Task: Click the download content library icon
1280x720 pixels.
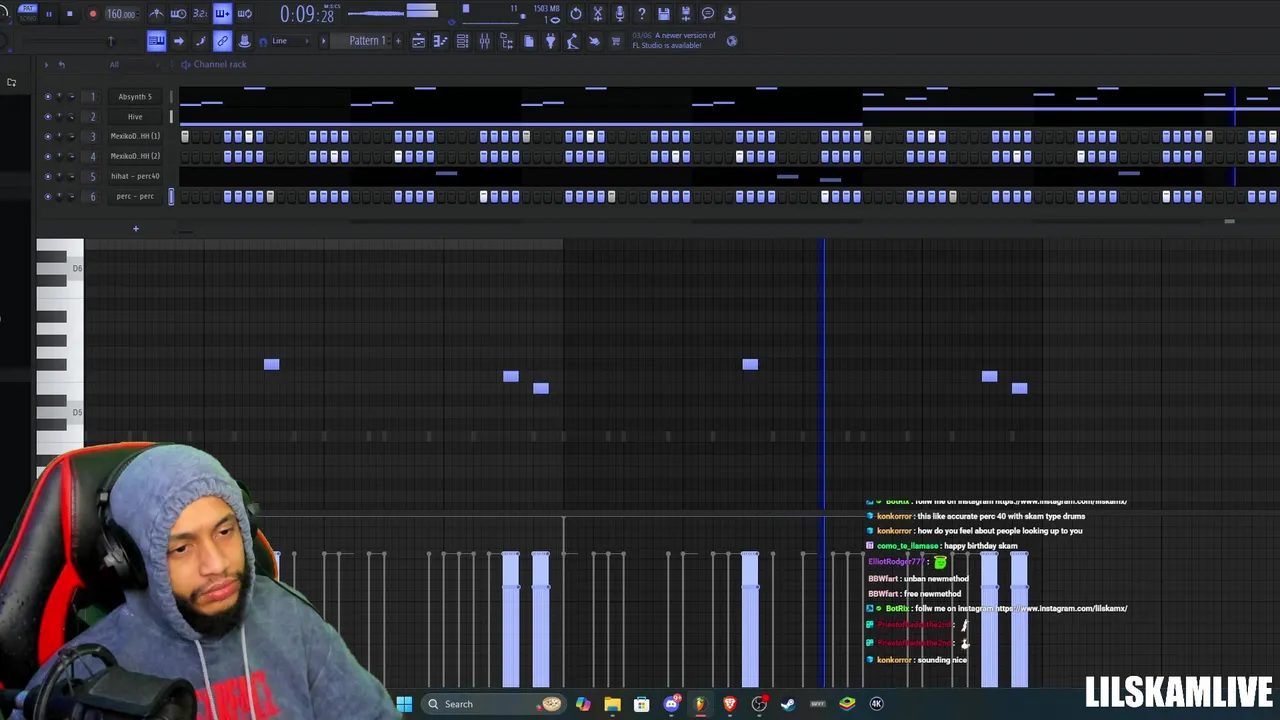Action: click(x=730, y=14)
